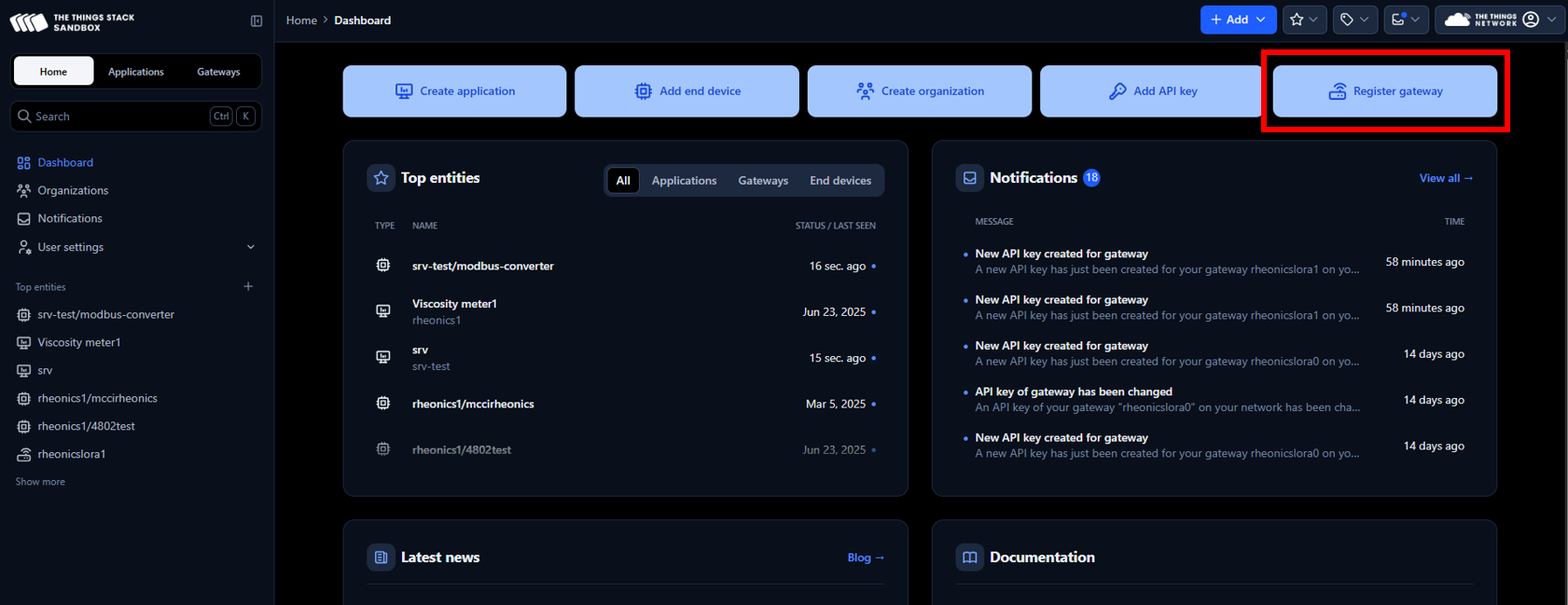This screenshot has width=1568, height=605.
Task: Click the Register gateway button
Action: click(1385, 91)
